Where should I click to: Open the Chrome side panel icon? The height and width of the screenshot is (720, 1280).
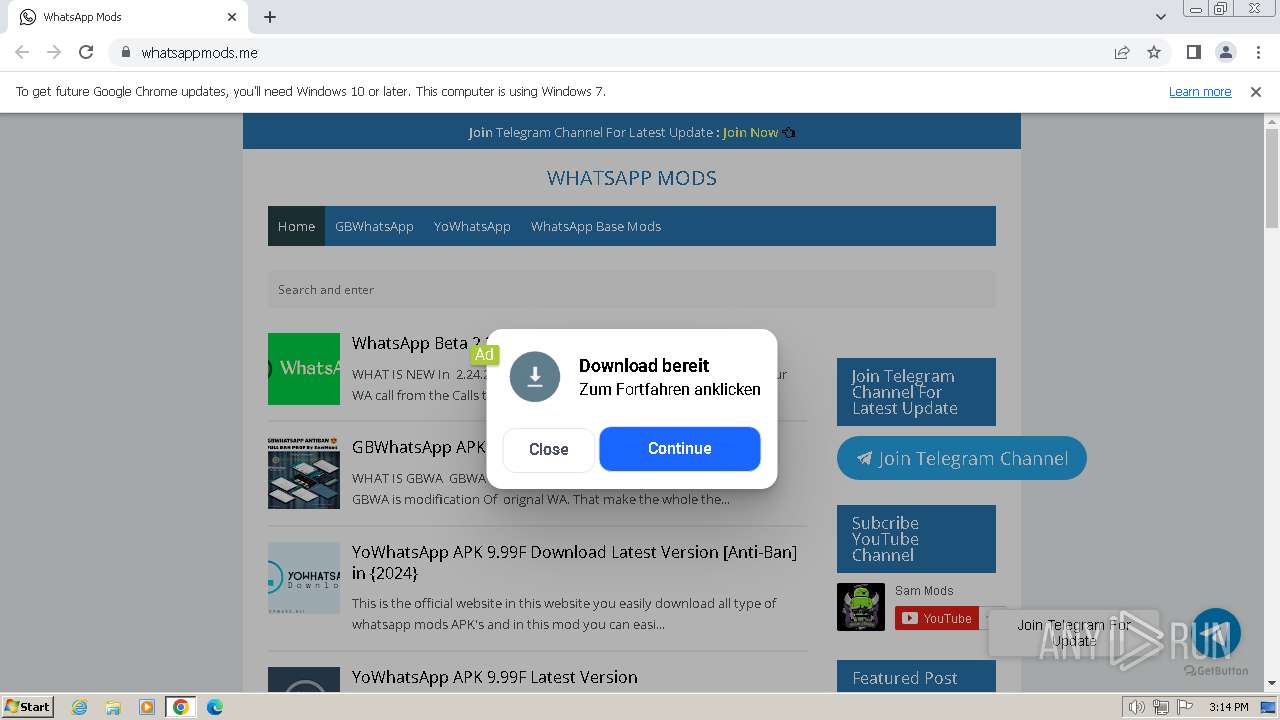(1193, 52)
